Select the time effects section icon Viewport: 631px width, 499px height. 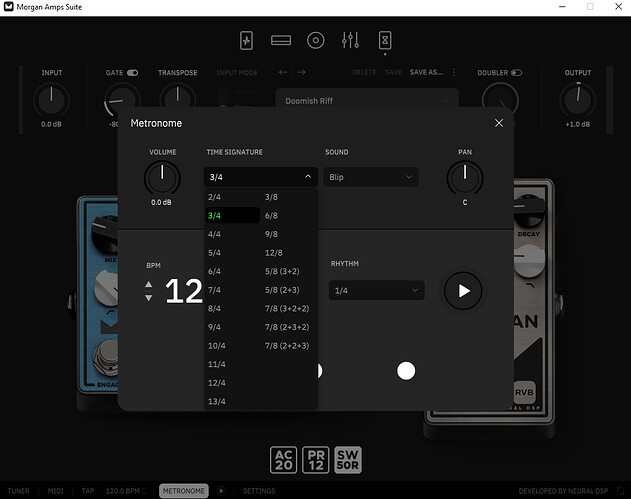coord(385,41)
